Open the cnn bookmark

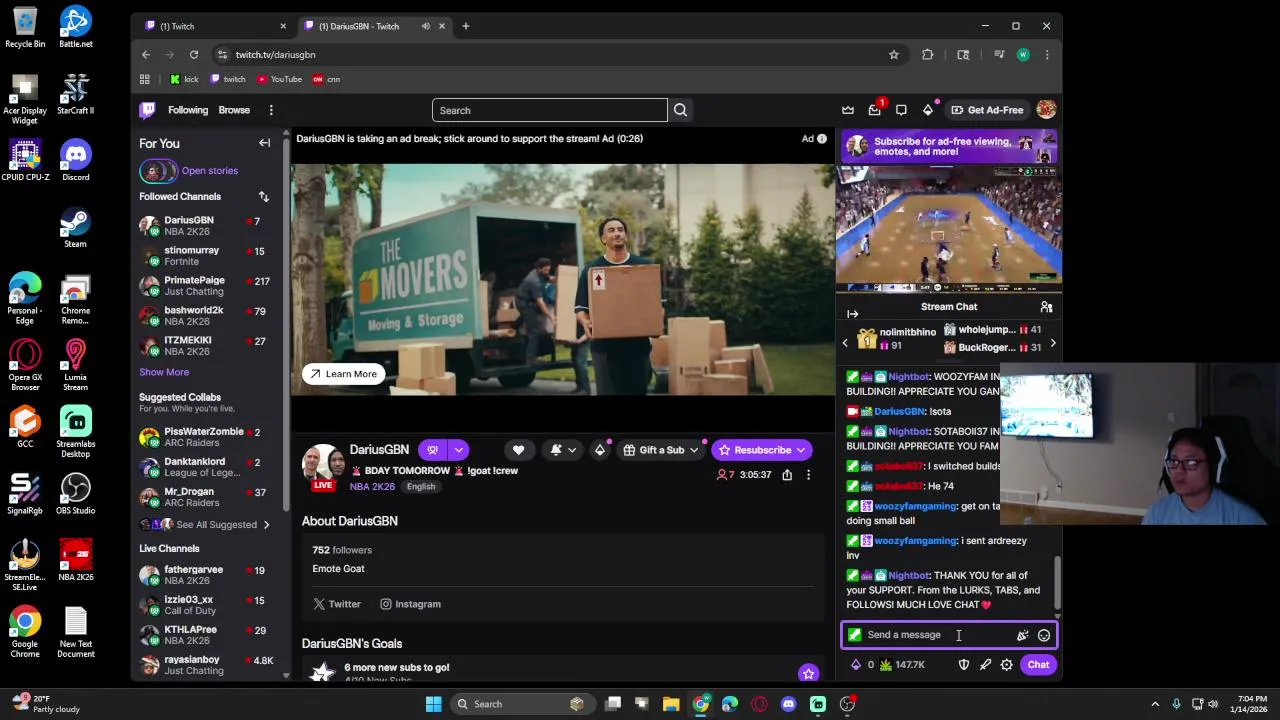point(327,79)
